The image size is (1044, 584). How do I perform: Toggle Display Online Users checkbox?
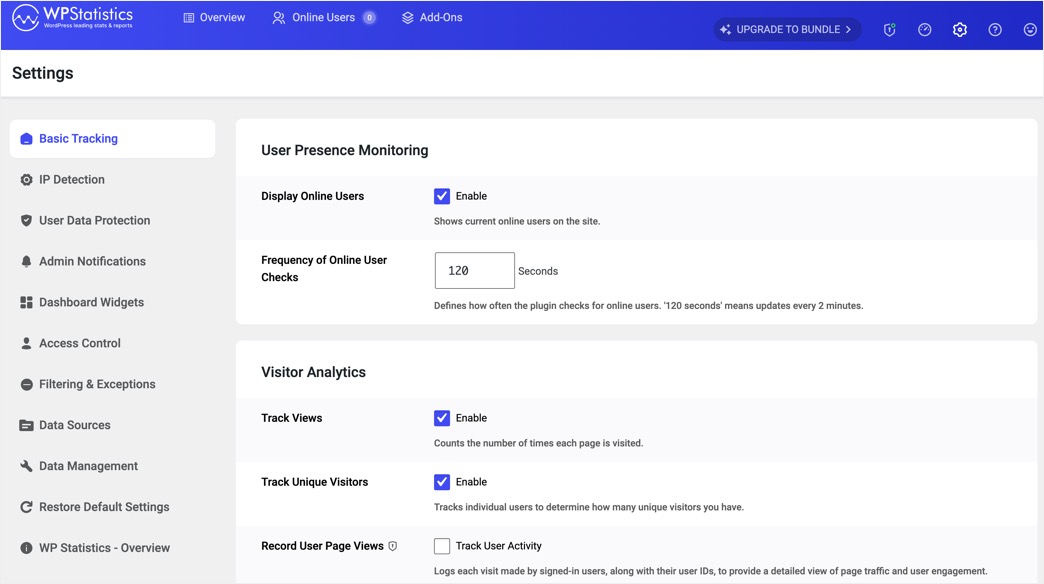pyautogui.click(x=441, y=196)
